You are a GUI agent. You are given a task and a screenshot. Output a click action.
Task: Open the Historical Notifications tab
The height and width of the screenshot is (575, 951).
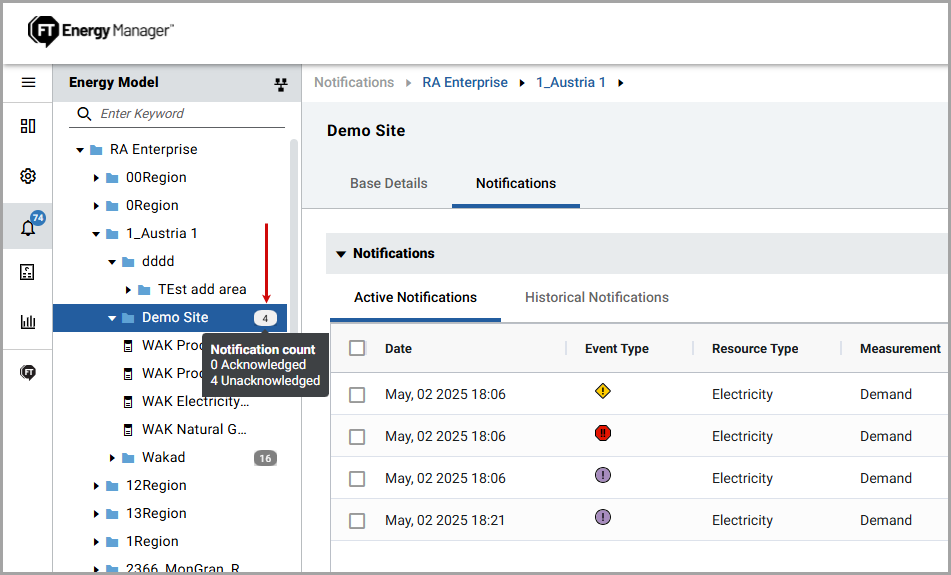point(596,297)
